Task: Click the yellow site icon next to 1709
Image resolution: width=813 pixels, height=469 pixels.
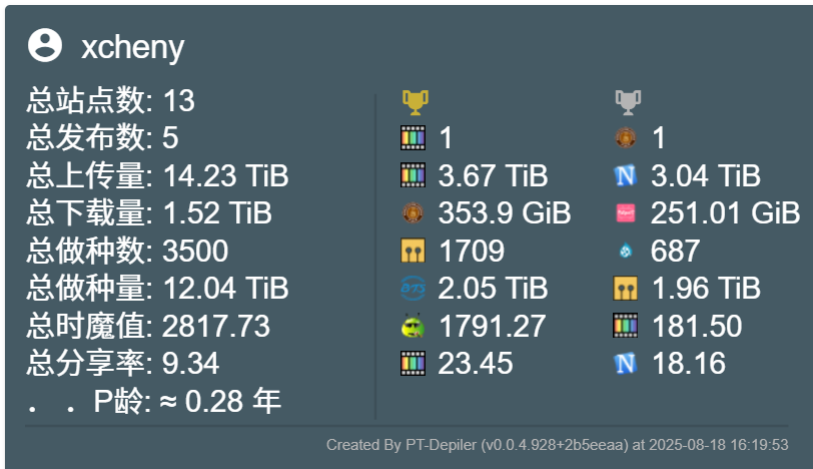Action: (413, 250)
